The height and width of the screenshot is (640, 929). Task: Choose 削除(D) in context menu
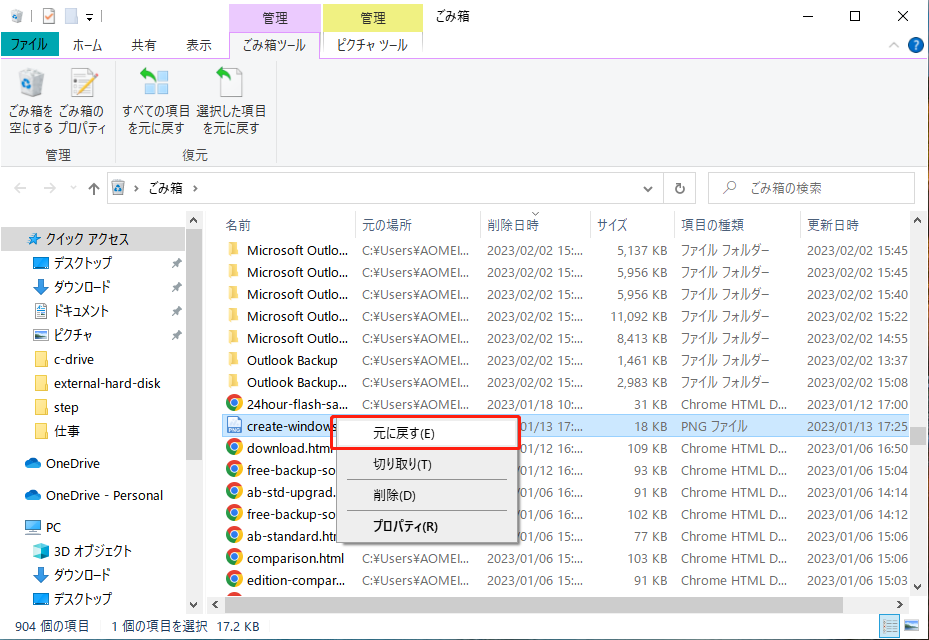(x=427, y=495)
